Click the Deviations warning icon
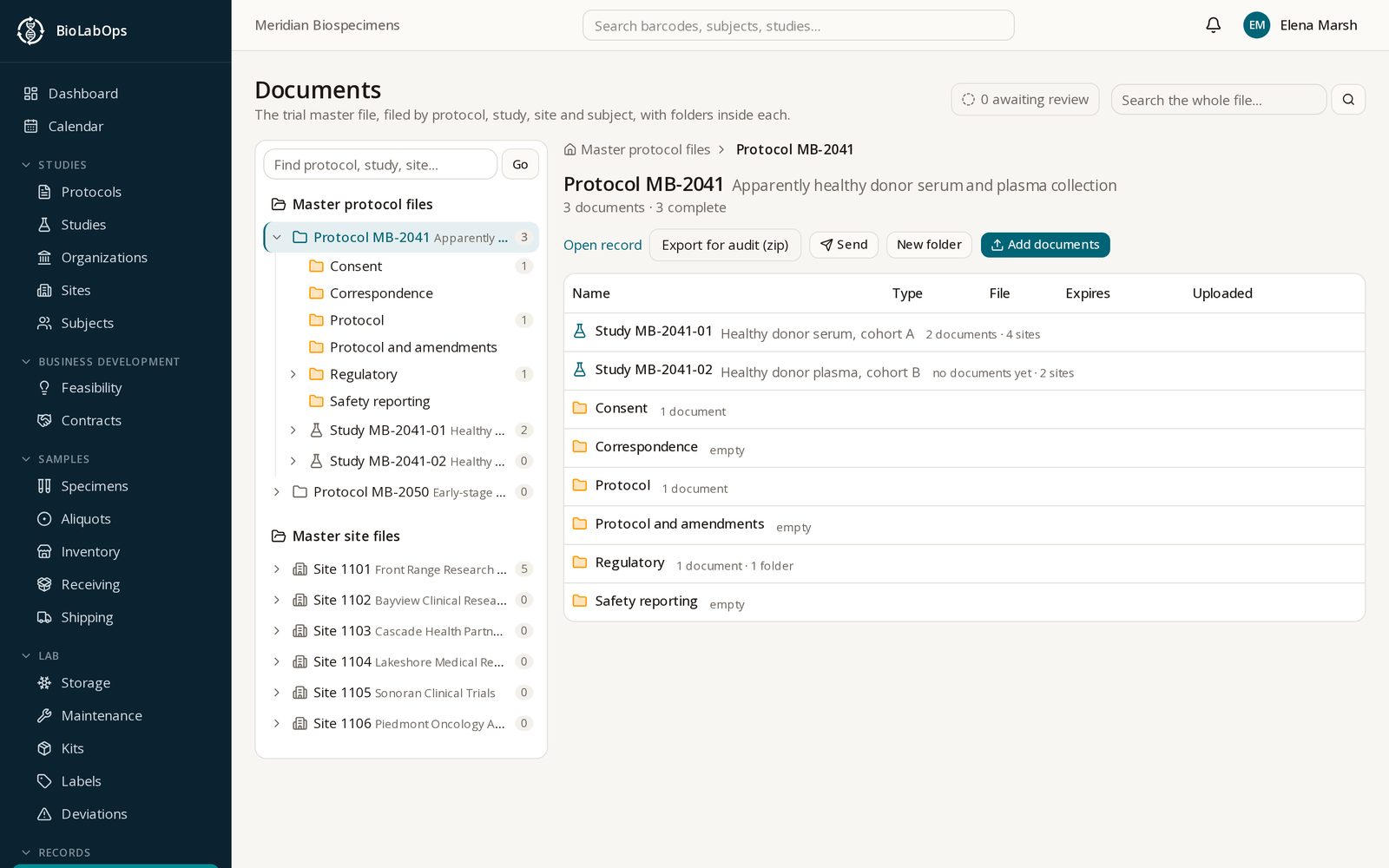1389x868 pixels. click(44, 814)
